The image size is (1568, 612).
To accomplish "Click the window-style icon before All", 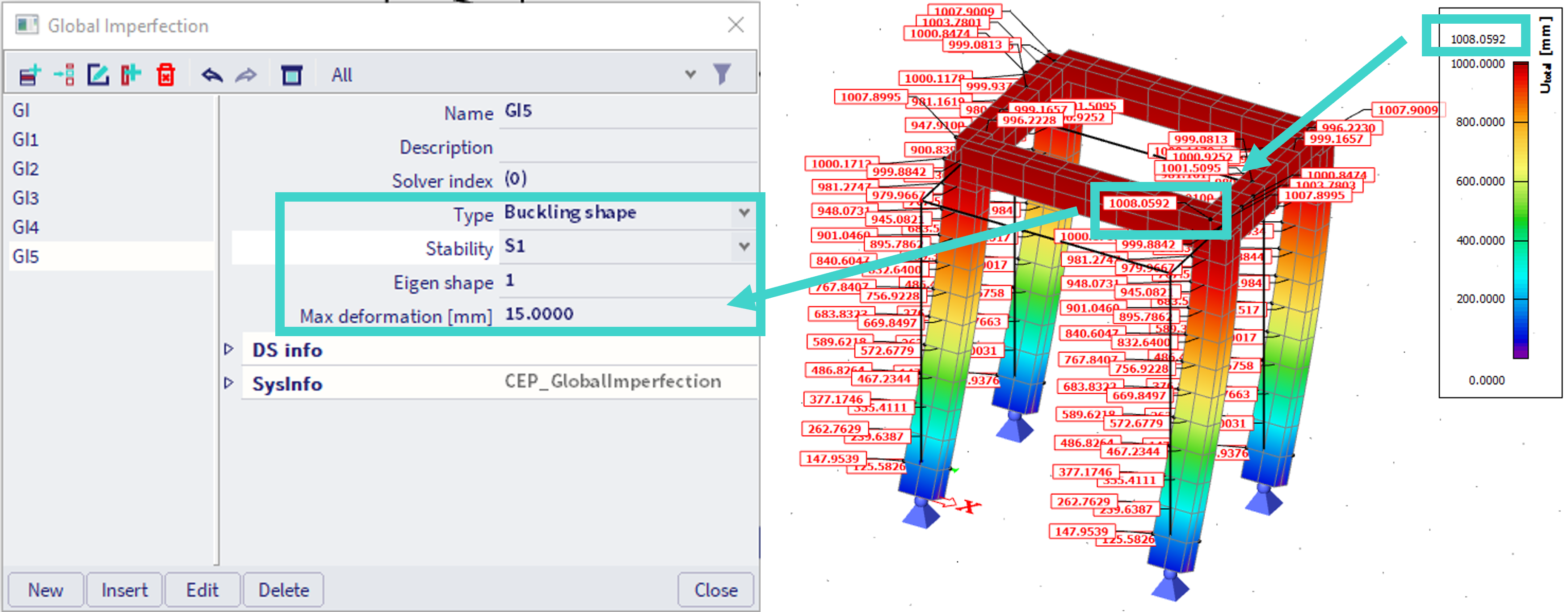I will pos(291,75).
